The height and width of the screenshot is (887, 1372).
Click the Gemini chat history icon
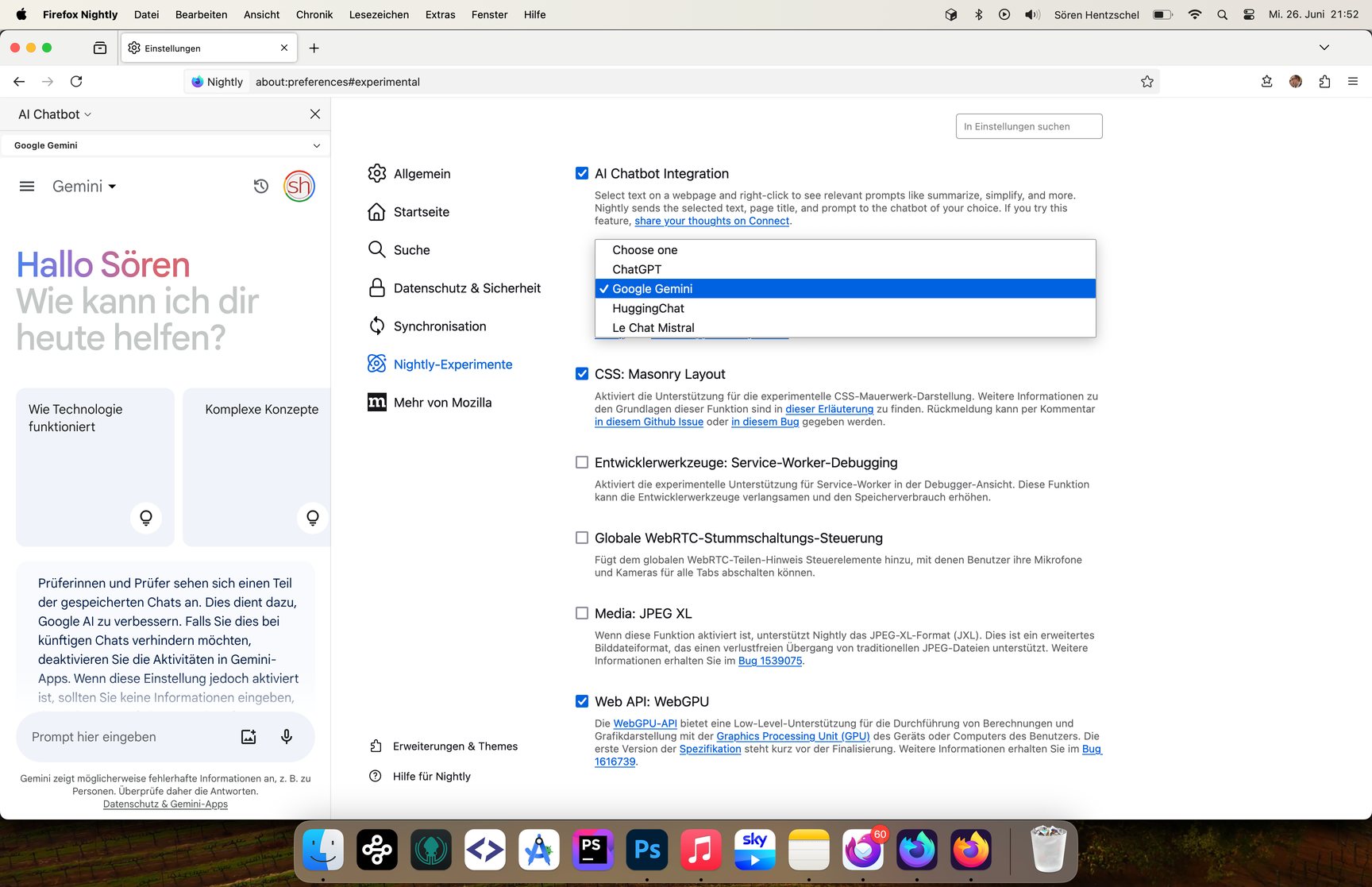click(x=260, y=187)
